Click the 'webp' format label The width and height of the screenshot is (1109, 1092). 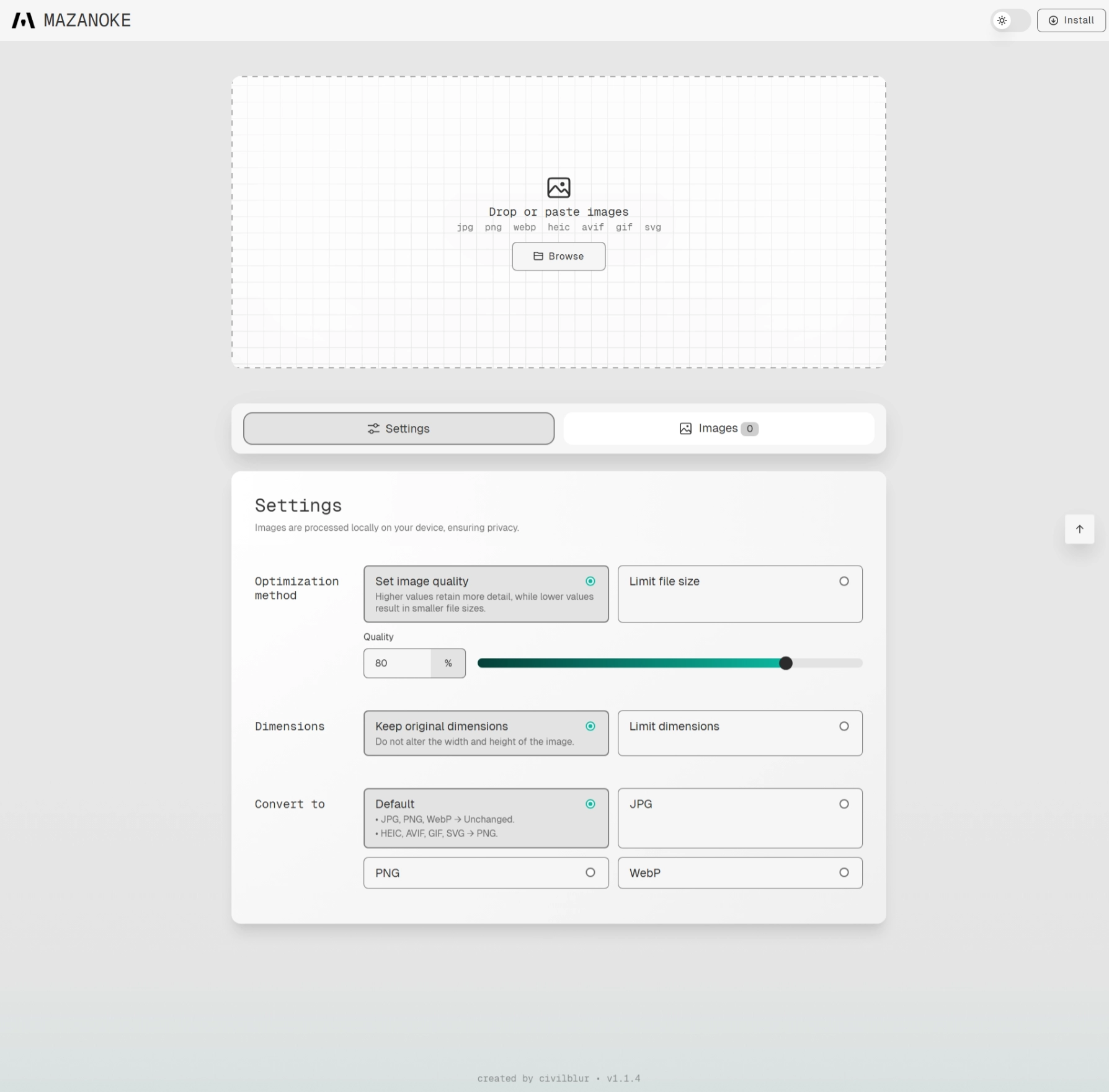[525, 228]
